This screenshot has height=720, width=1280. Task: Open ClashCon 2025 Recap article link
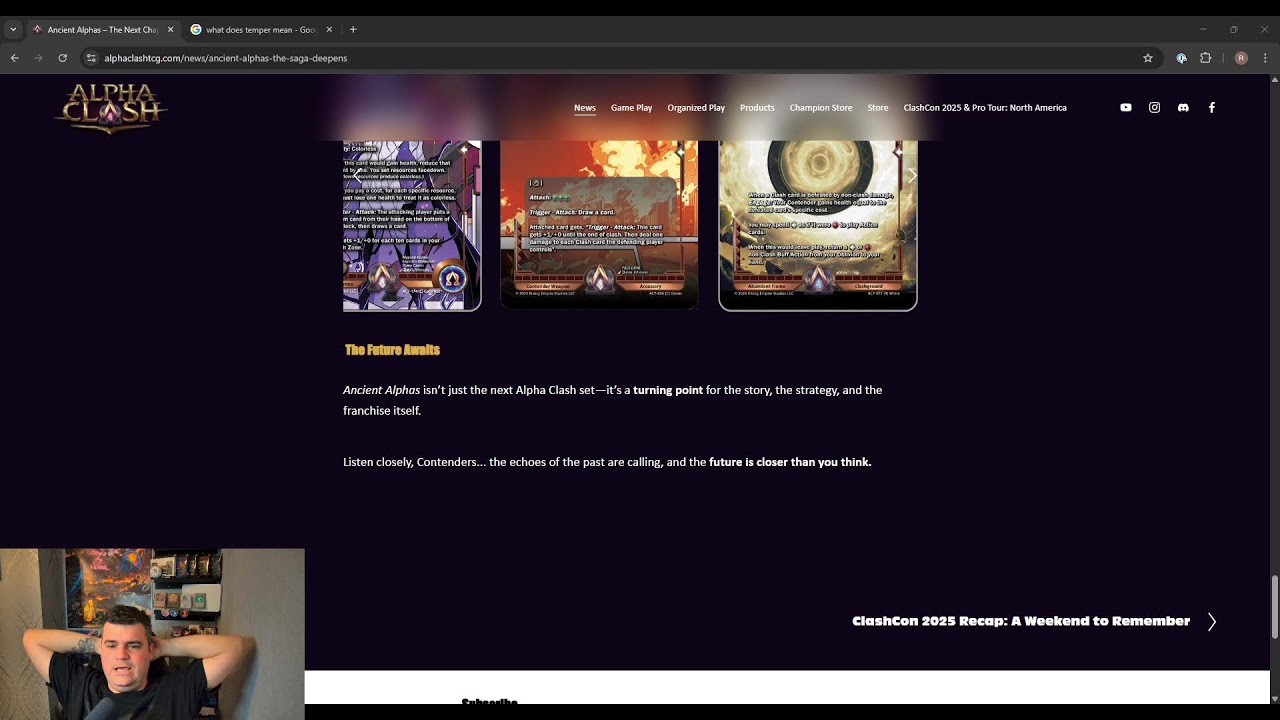pos(1021,621)
